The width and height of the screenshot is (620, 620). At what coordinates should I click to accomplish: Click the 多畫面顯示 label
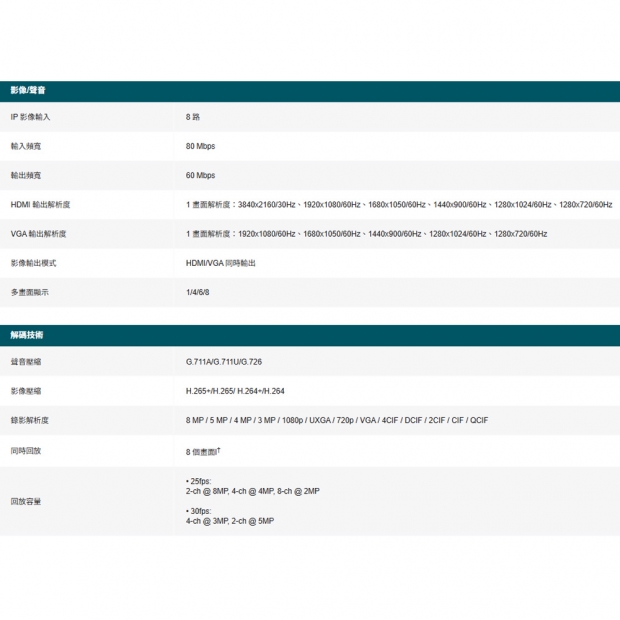(30, 293)
